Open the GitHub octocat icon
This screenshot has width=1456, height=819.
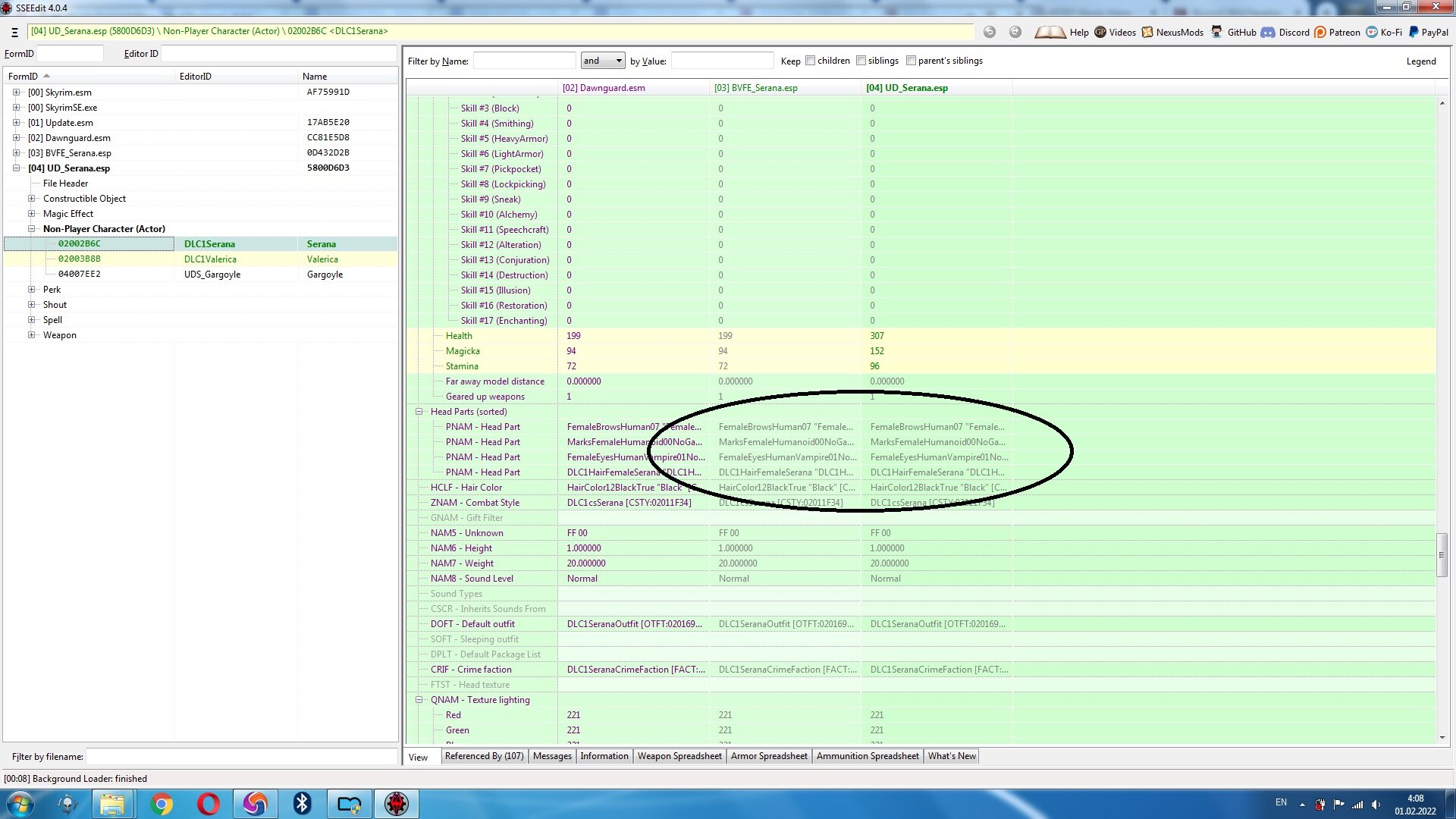pyautogui.click(x=1216, y=32)
